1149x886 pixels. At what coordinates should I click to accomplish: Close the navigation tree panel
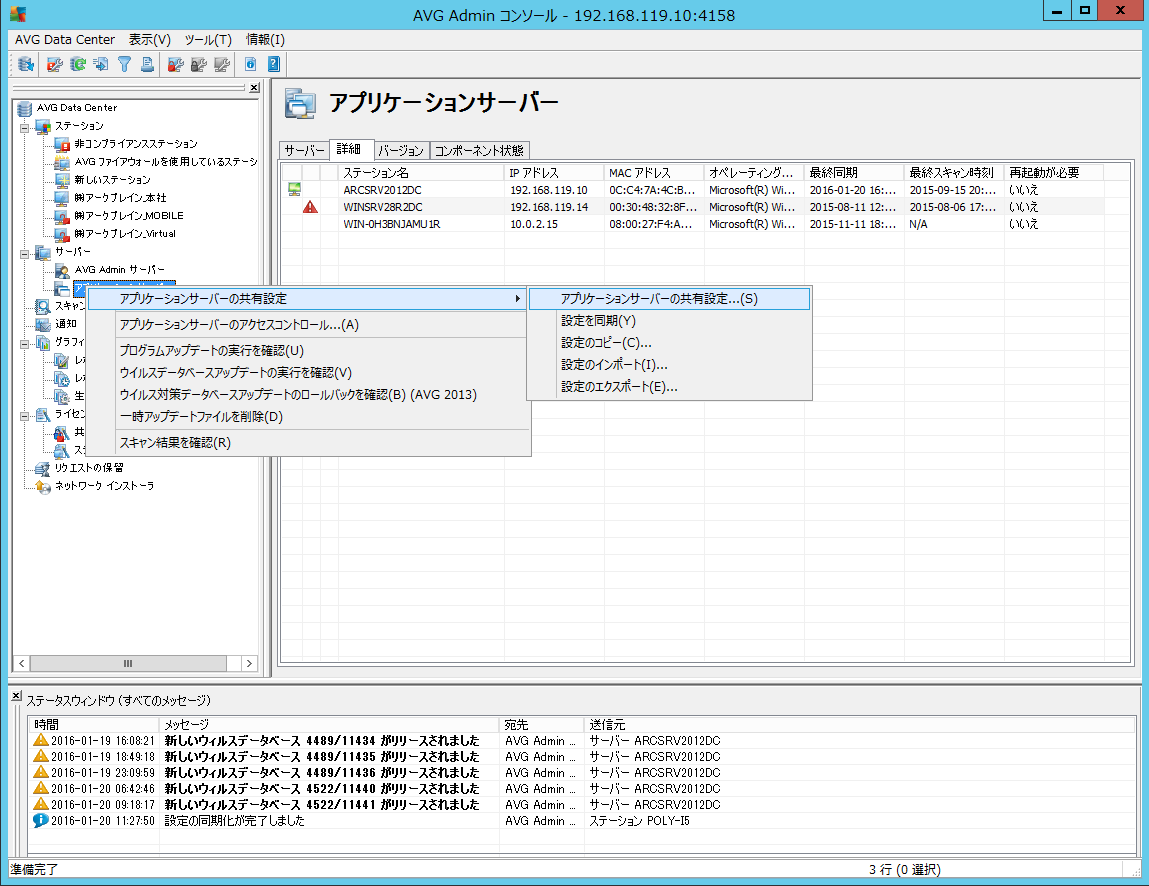(254, 88)
